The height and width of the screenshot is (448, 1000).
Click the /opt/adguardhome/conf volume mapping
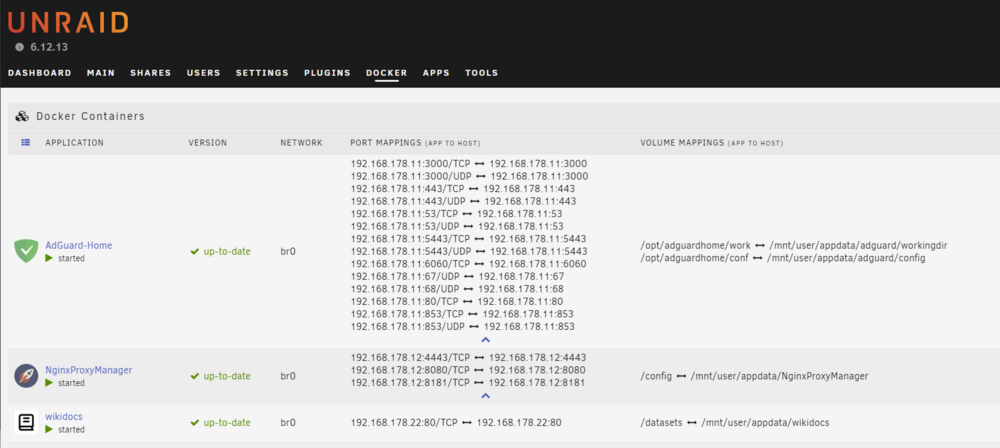pos(783,258)
